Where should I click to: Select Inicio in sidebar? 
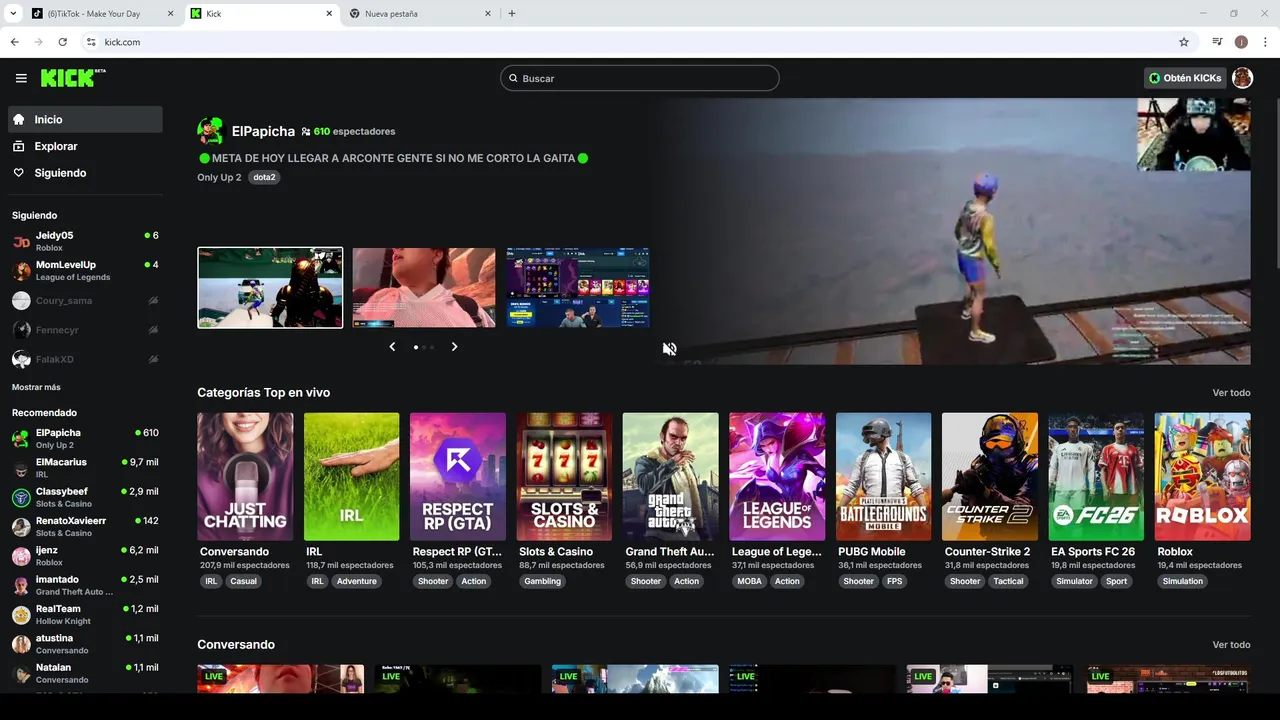(85, 119)
